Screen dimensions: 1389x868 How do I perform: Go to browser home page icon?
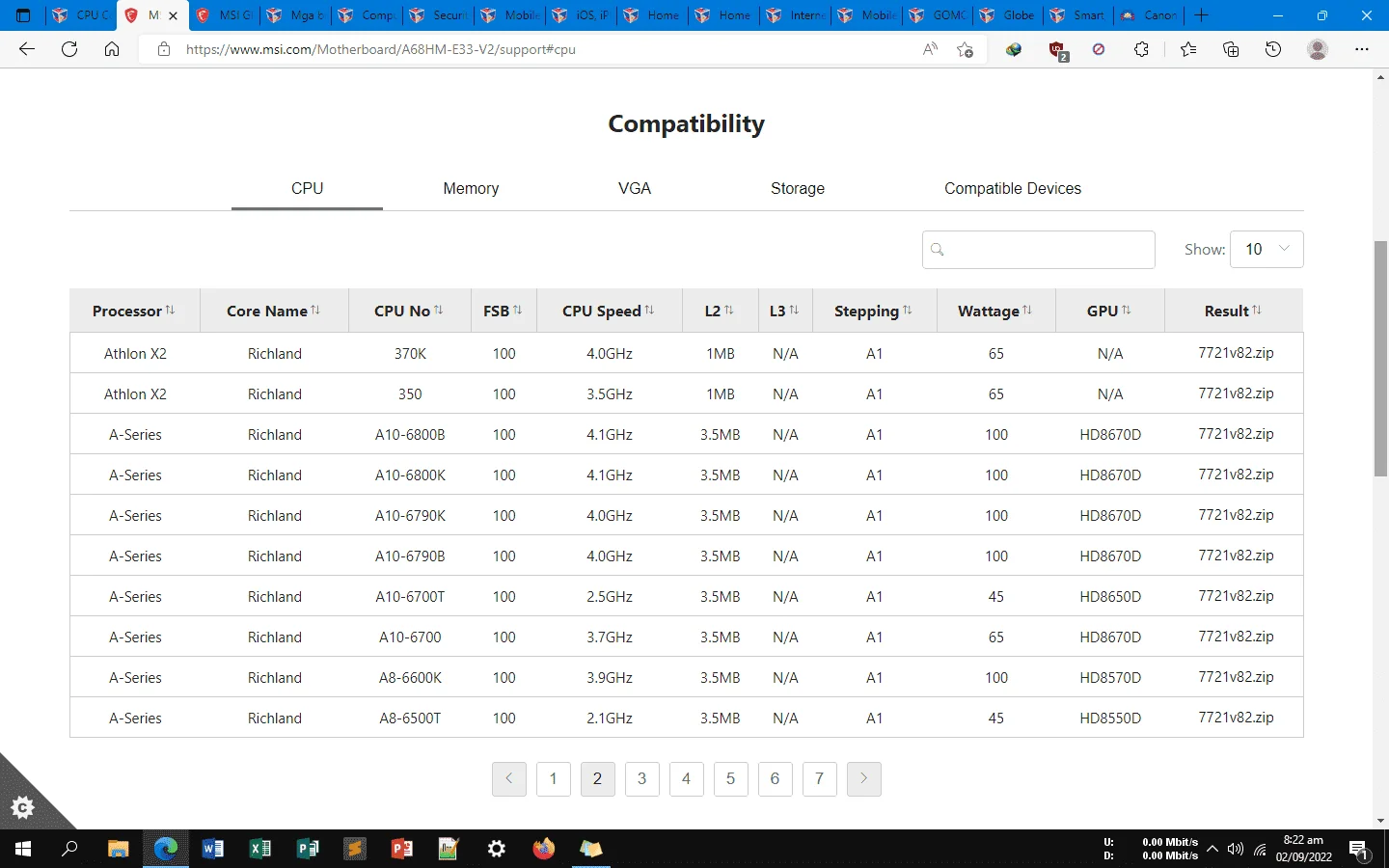112,49
